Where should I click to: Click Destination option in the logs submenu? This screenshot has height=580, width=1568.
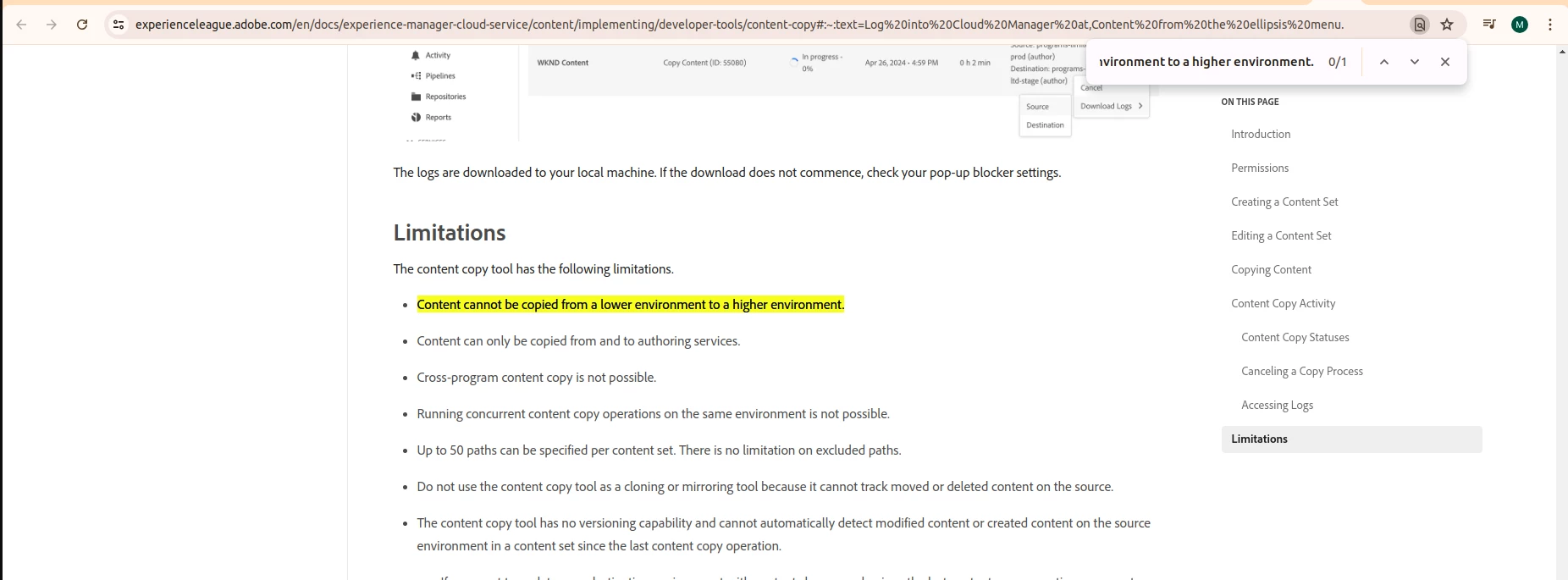(1045, 124)
